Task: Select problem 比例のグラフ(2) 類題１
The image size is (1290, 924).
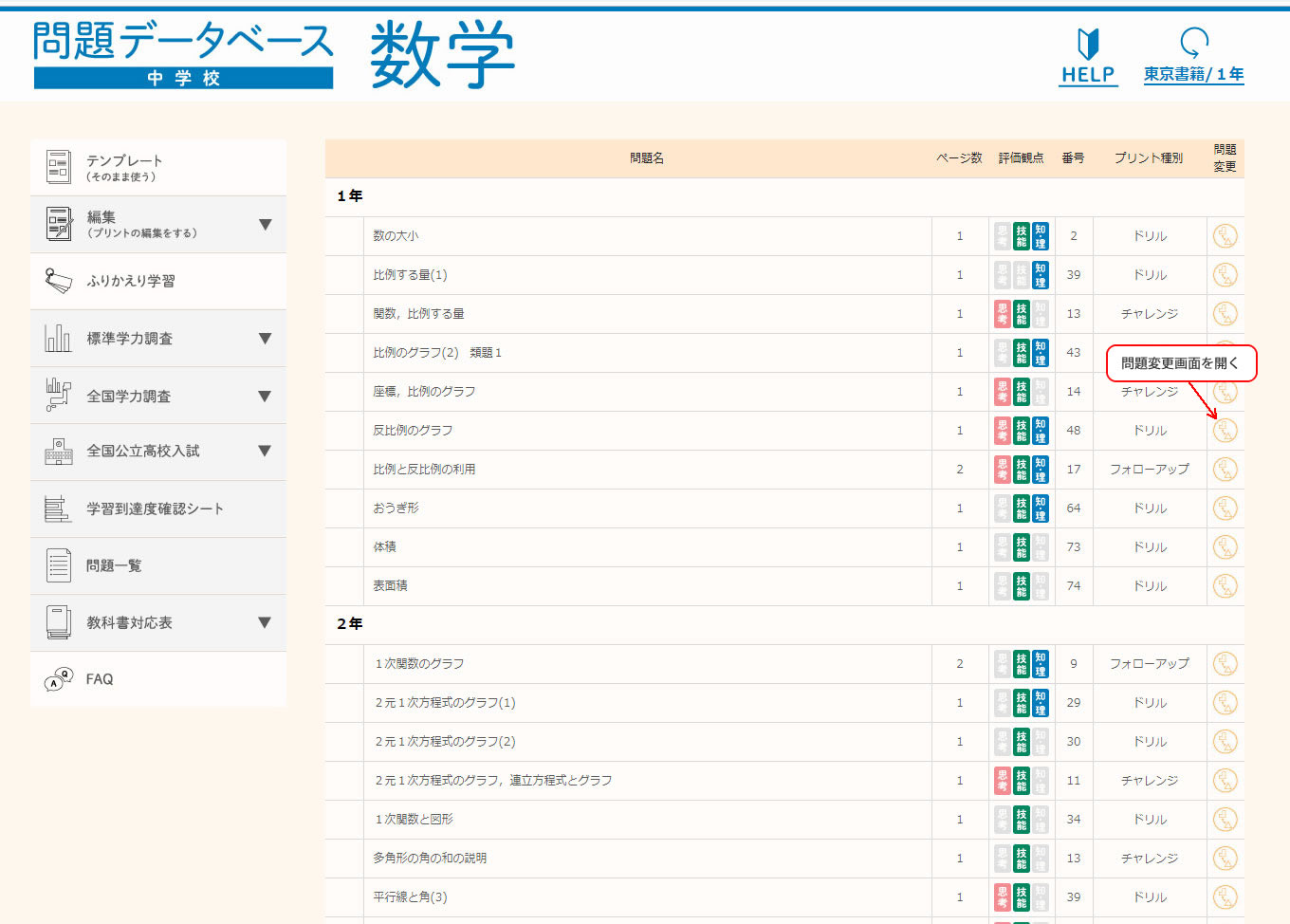Action: [x=437, y=353]
